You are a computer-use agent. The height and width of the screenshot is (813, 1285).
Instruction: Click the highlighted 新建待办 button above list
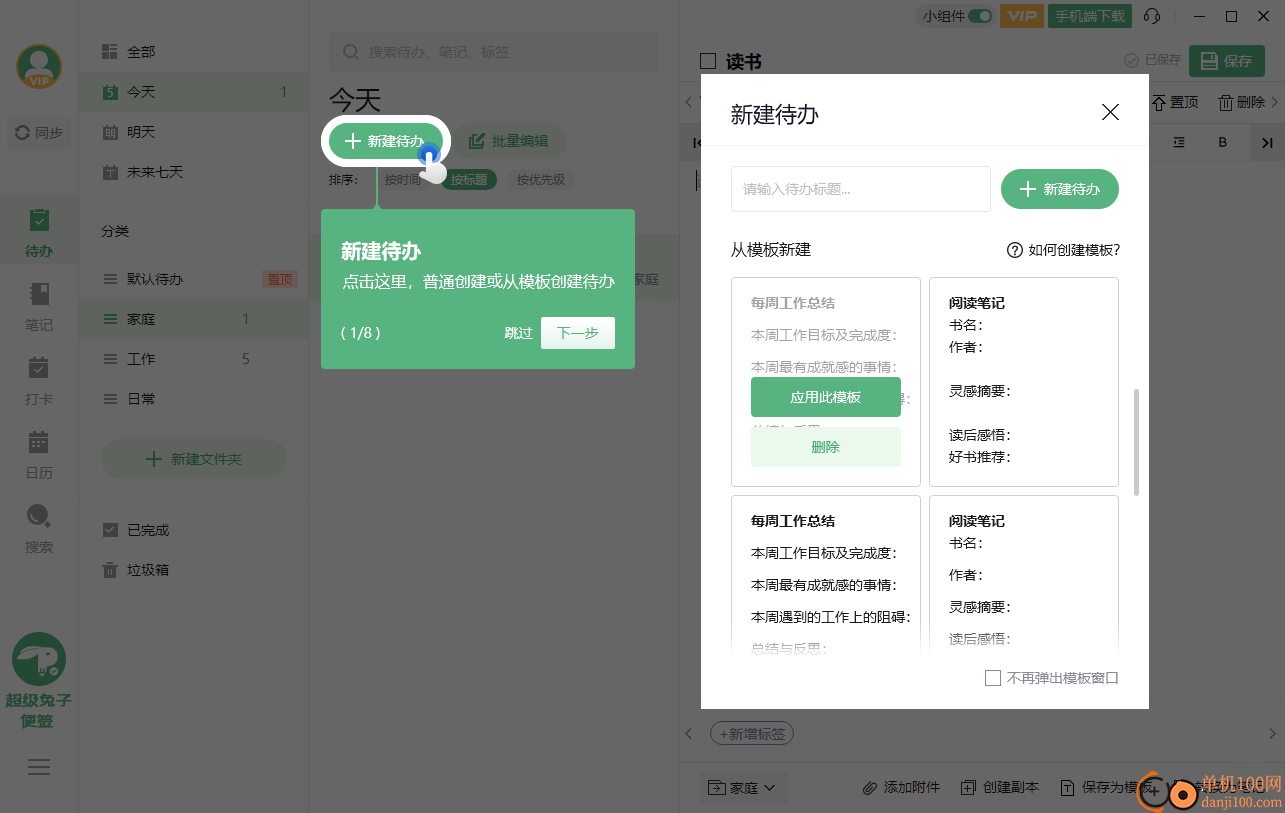tap(386, 141)
